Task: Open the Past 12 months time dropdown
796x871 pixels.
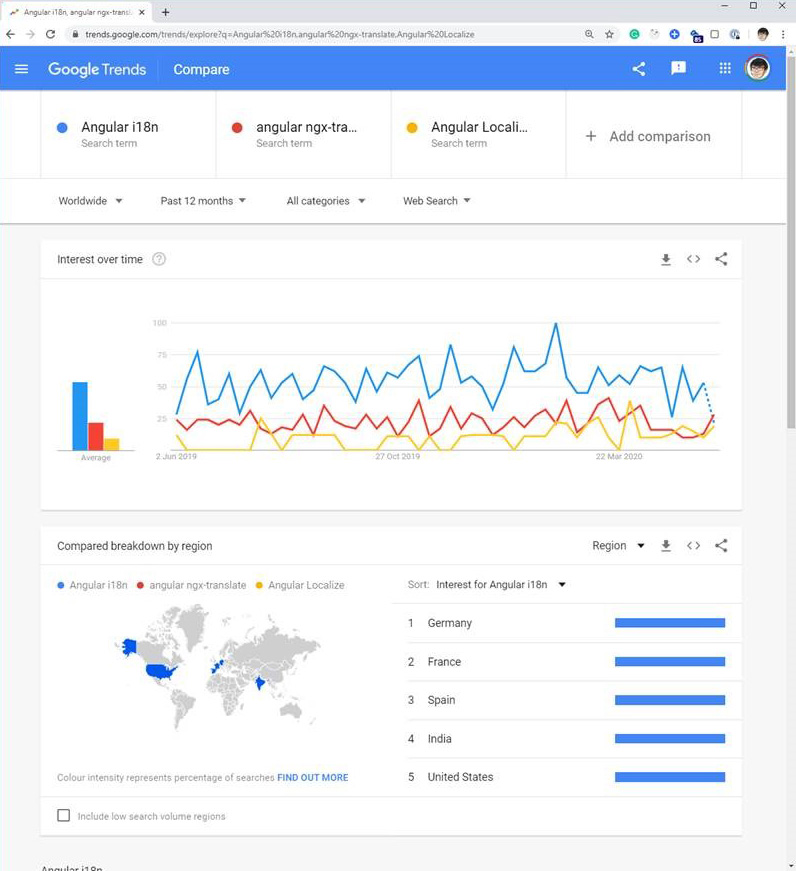Action: click(x=203, y=201)
